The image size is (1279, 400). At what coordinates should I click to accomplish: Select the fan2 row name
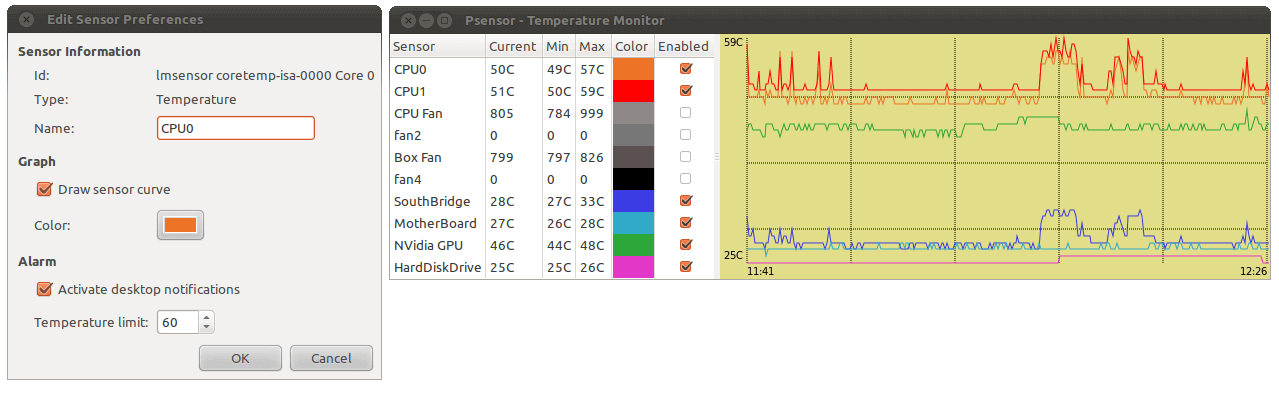407,135
